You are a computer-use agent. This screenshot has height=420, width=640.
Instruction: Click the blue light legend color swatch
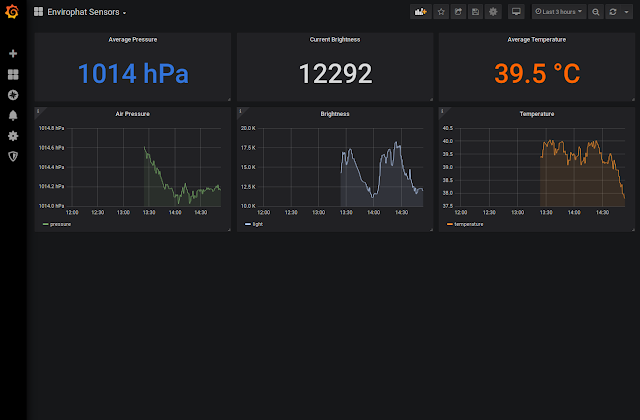248,224
